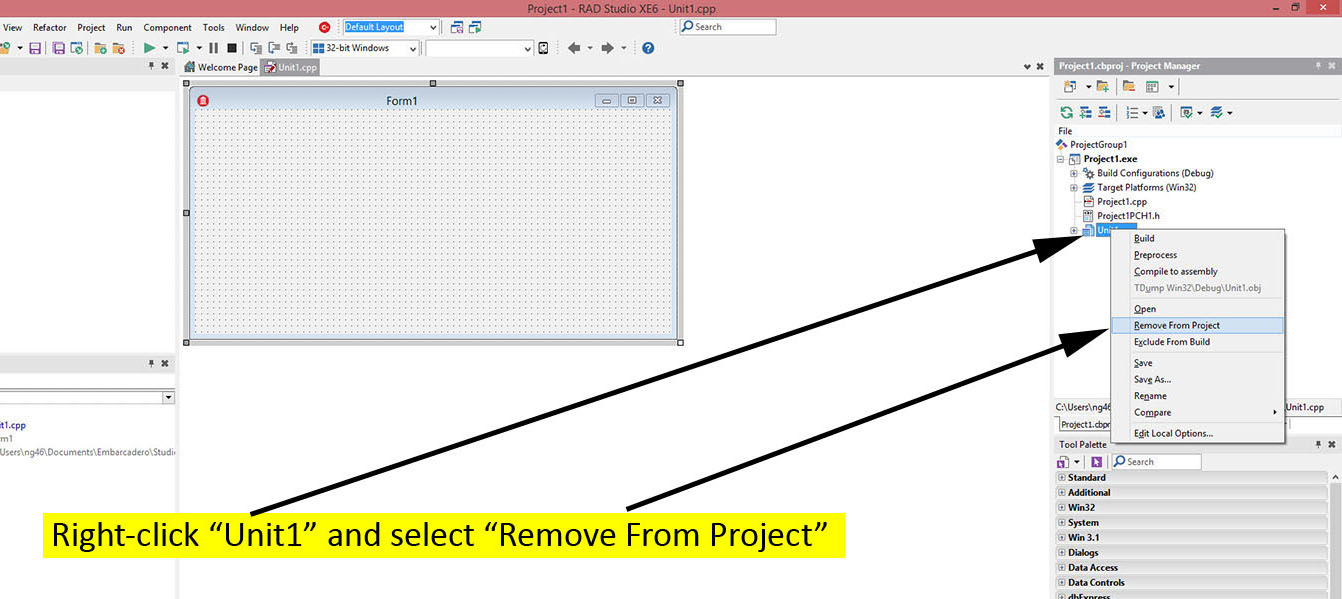The image size is (1342, 599).
Task: Click Add File to Project folder icon
Action: tap(101, 48)
